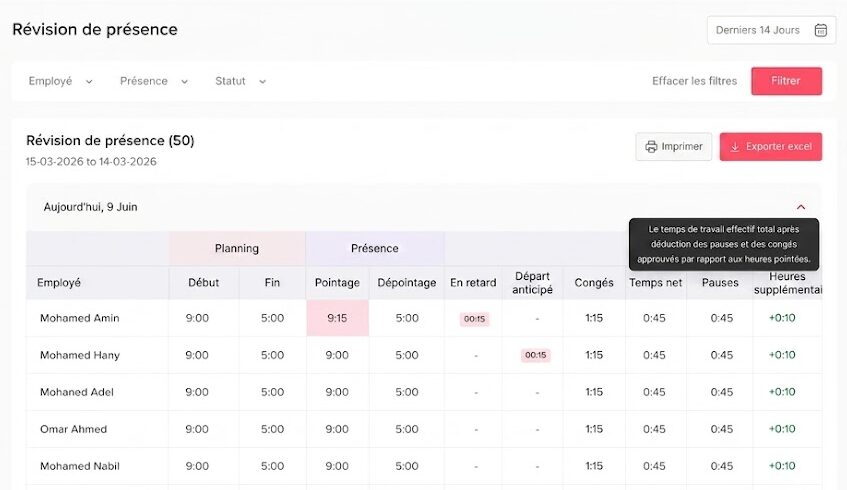The width and height of the screenshot is (847, 490).
Task: Click the 00:15 early departure badge for Mohamed Hany
Action: click(x=535, y=355)
